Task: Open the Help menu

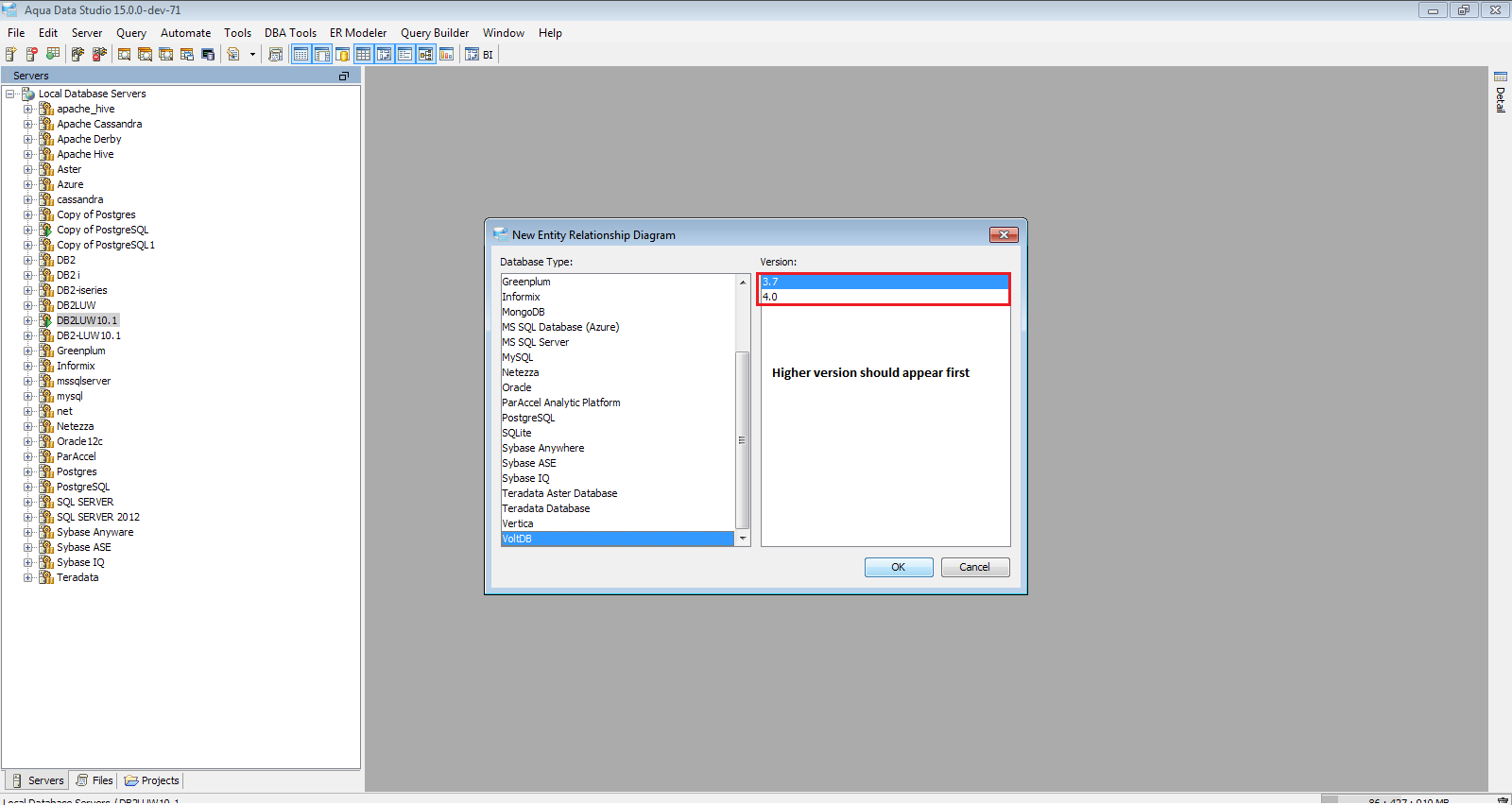Action: coord(550,33)
